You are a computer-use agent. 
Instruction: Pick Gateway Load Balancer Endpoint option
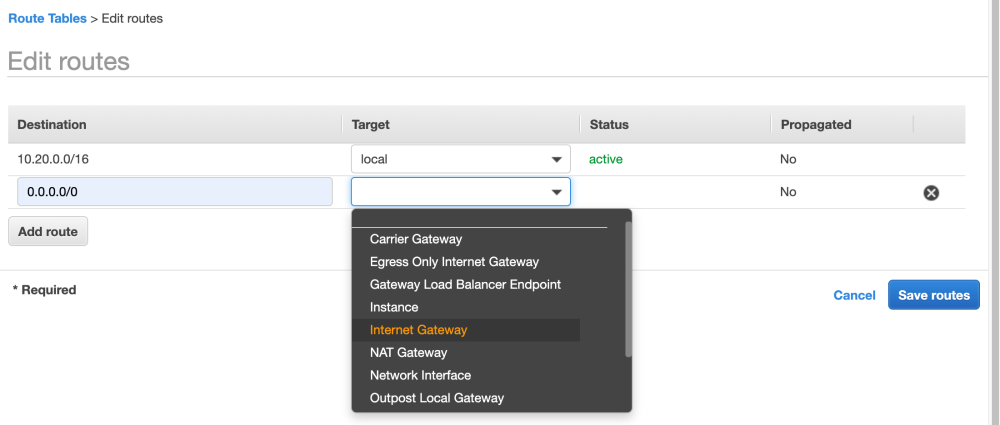[465, 284]
